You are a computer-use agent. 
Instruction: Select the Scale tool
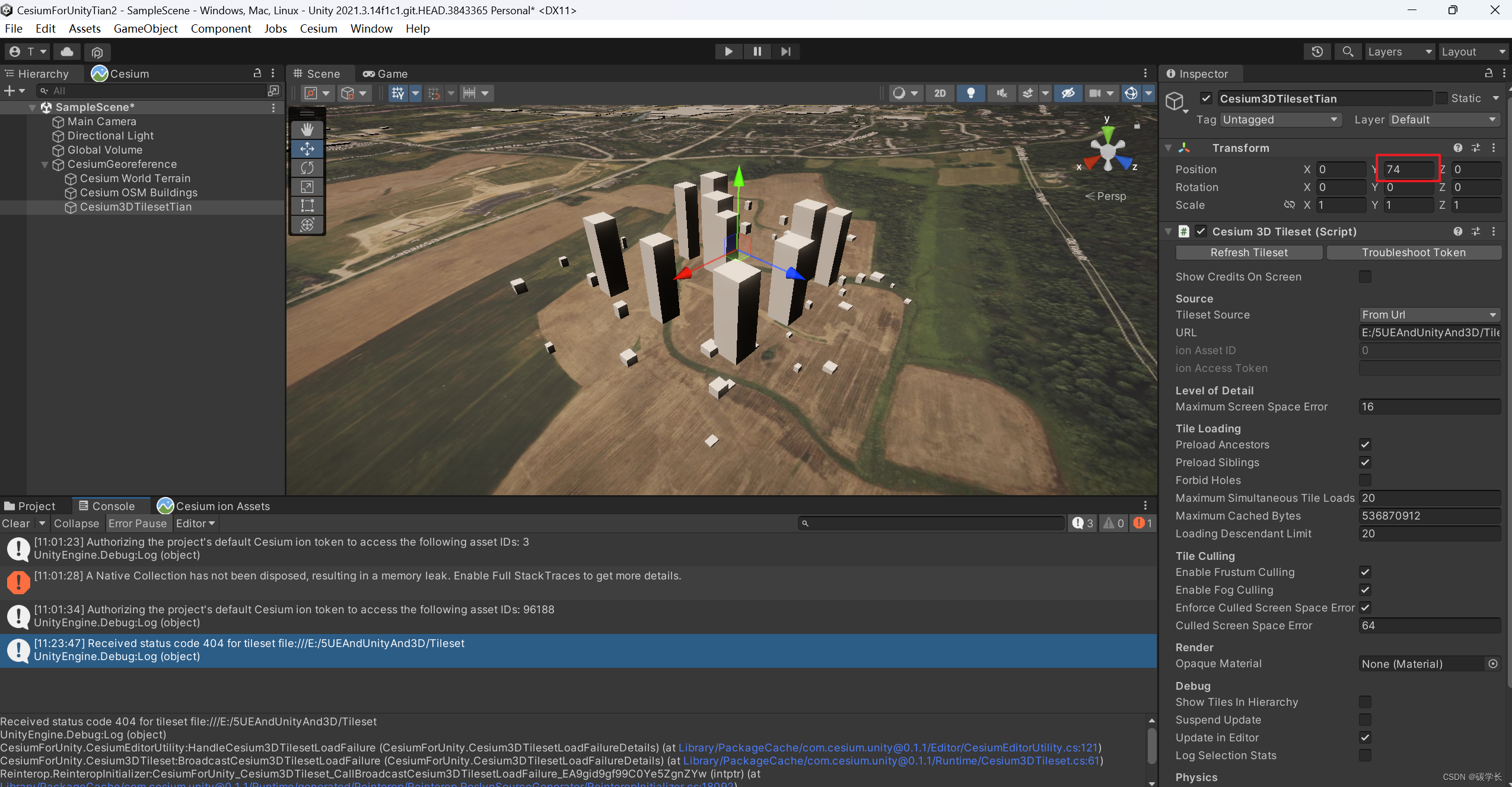307,187
